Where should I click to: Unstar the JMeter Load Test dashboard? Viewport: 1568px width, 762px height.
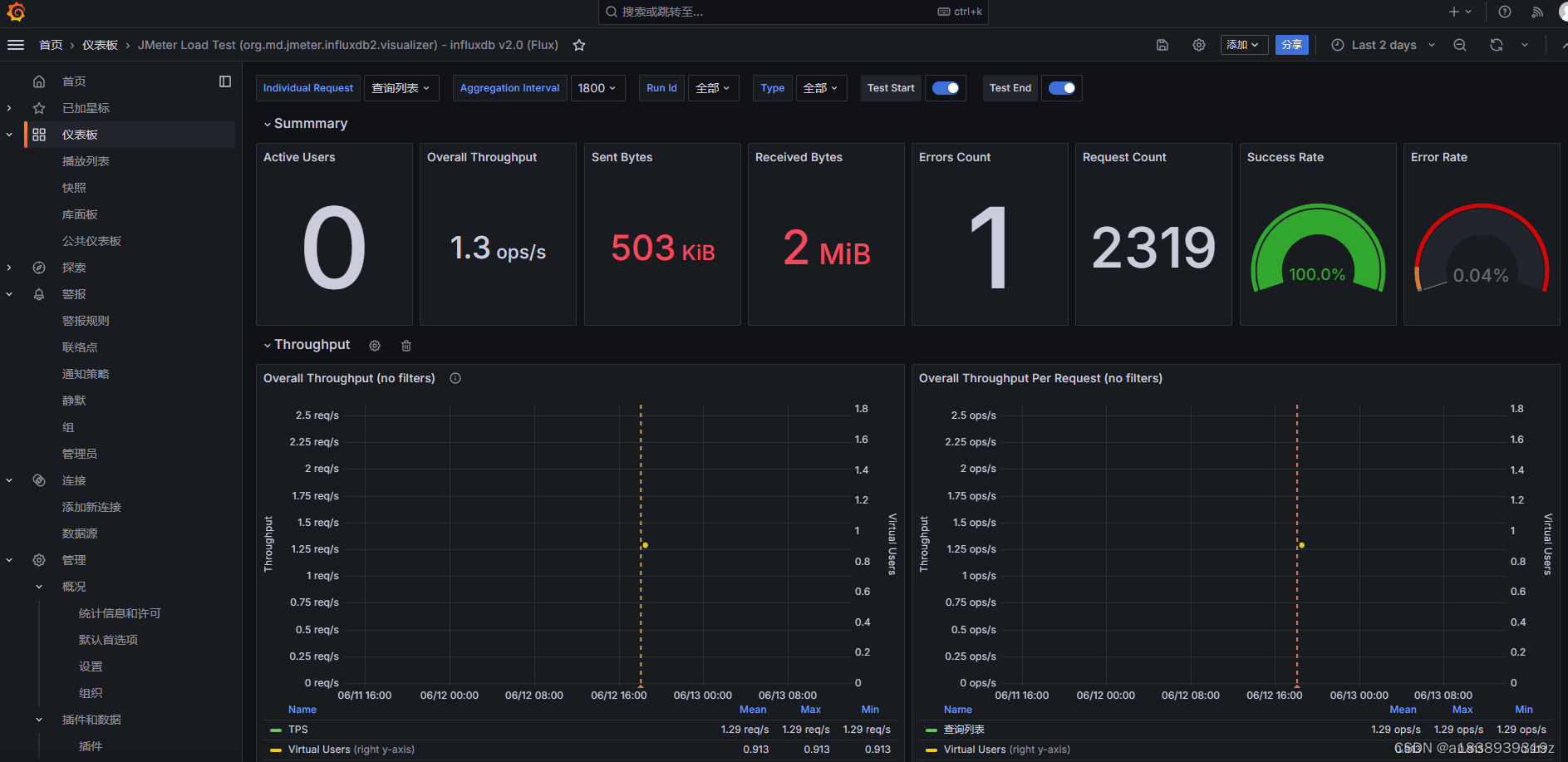578,45
